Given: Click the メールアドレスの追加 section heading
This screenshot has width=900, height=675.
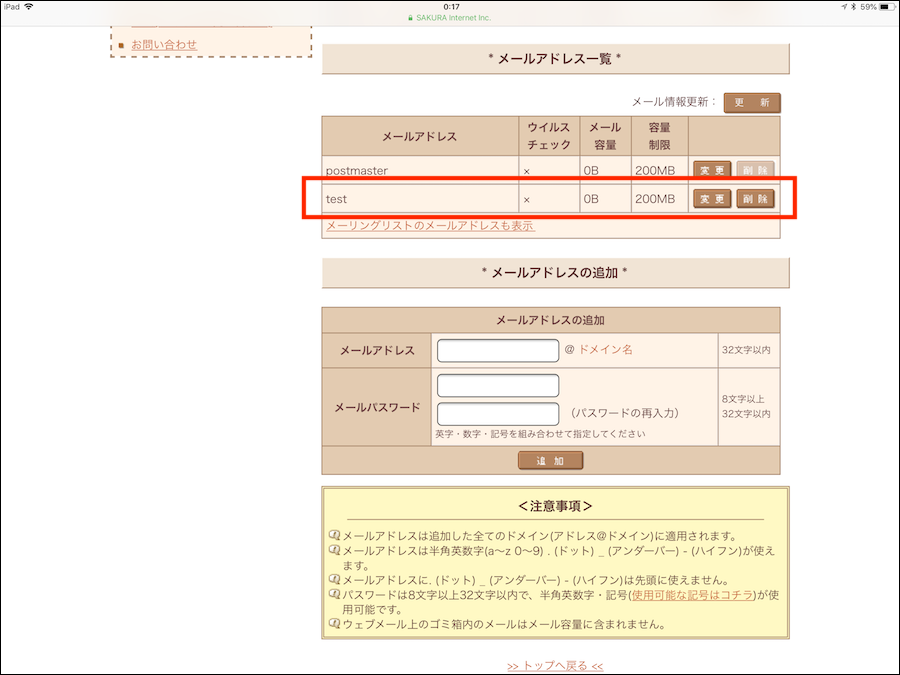Looking at the screenshot, I should [x=554, y=273].
